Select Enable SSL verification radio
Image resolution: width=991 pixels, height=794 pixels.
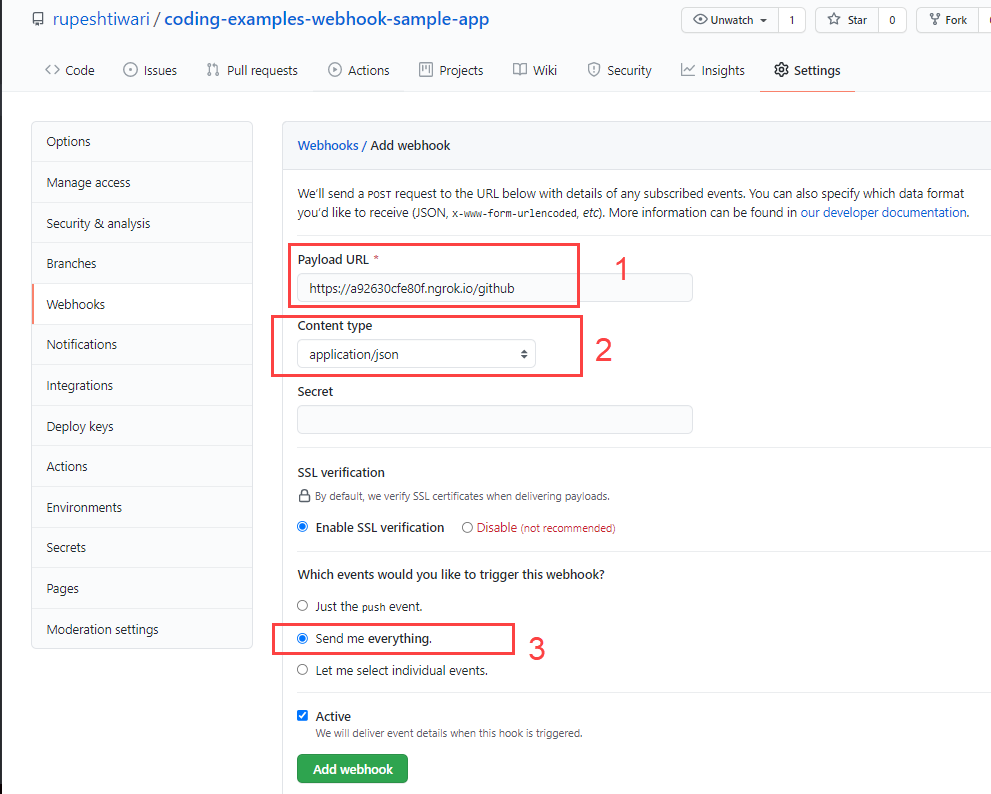(x=303, y=527)
